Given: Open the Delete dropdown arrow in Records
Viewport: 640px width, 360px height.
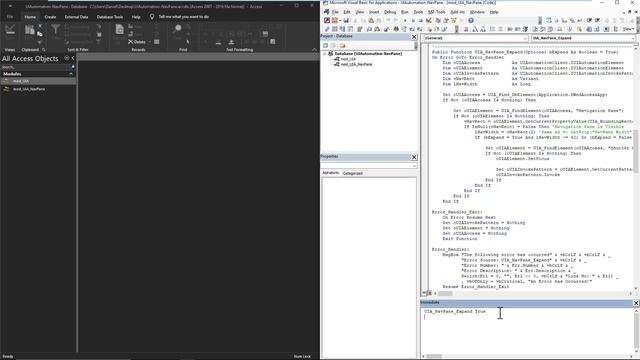Looking at the screenshot, I should [150, 42].
